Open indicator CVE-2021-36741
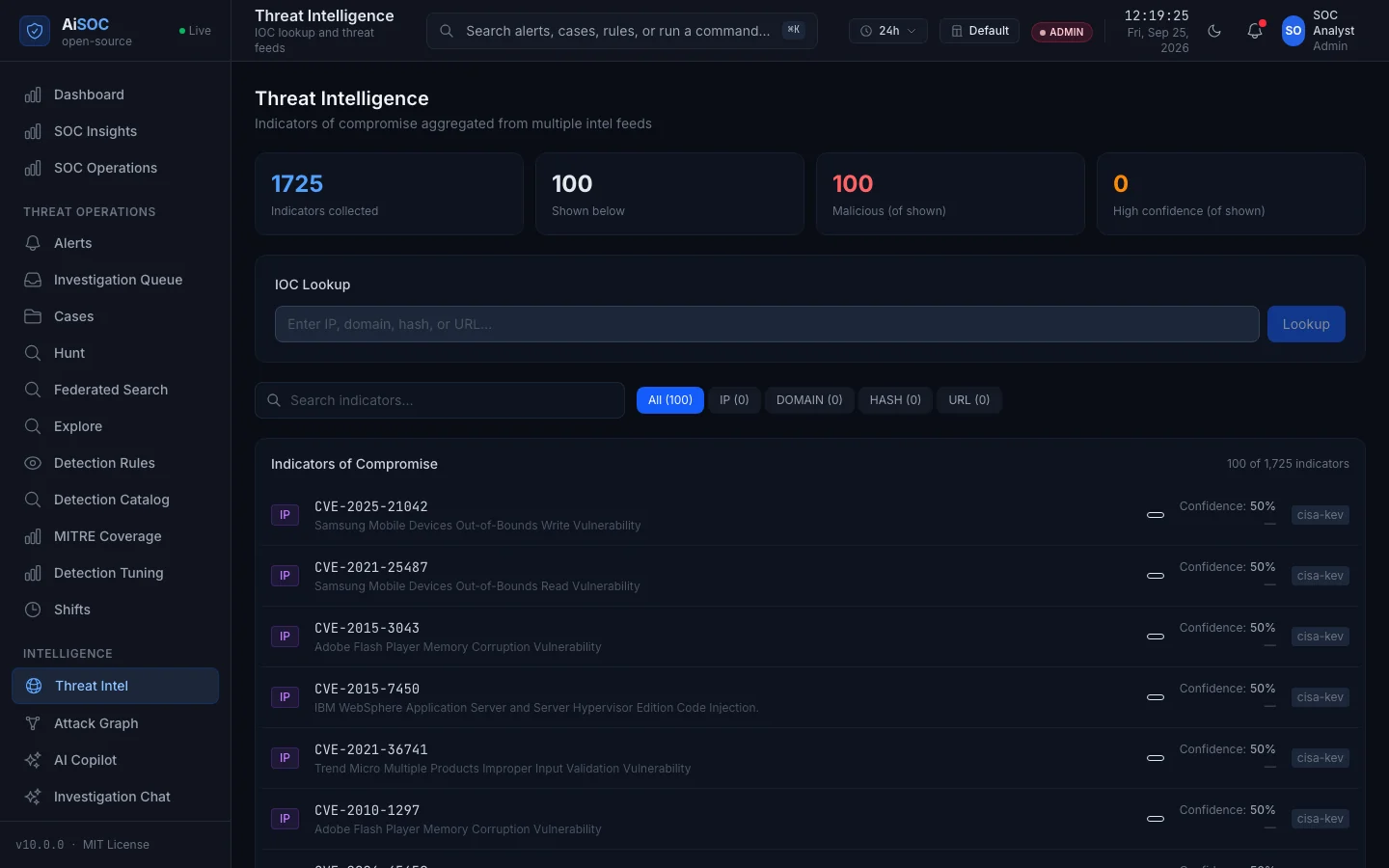The image size is (1389, 868). [x=810, y=758]
